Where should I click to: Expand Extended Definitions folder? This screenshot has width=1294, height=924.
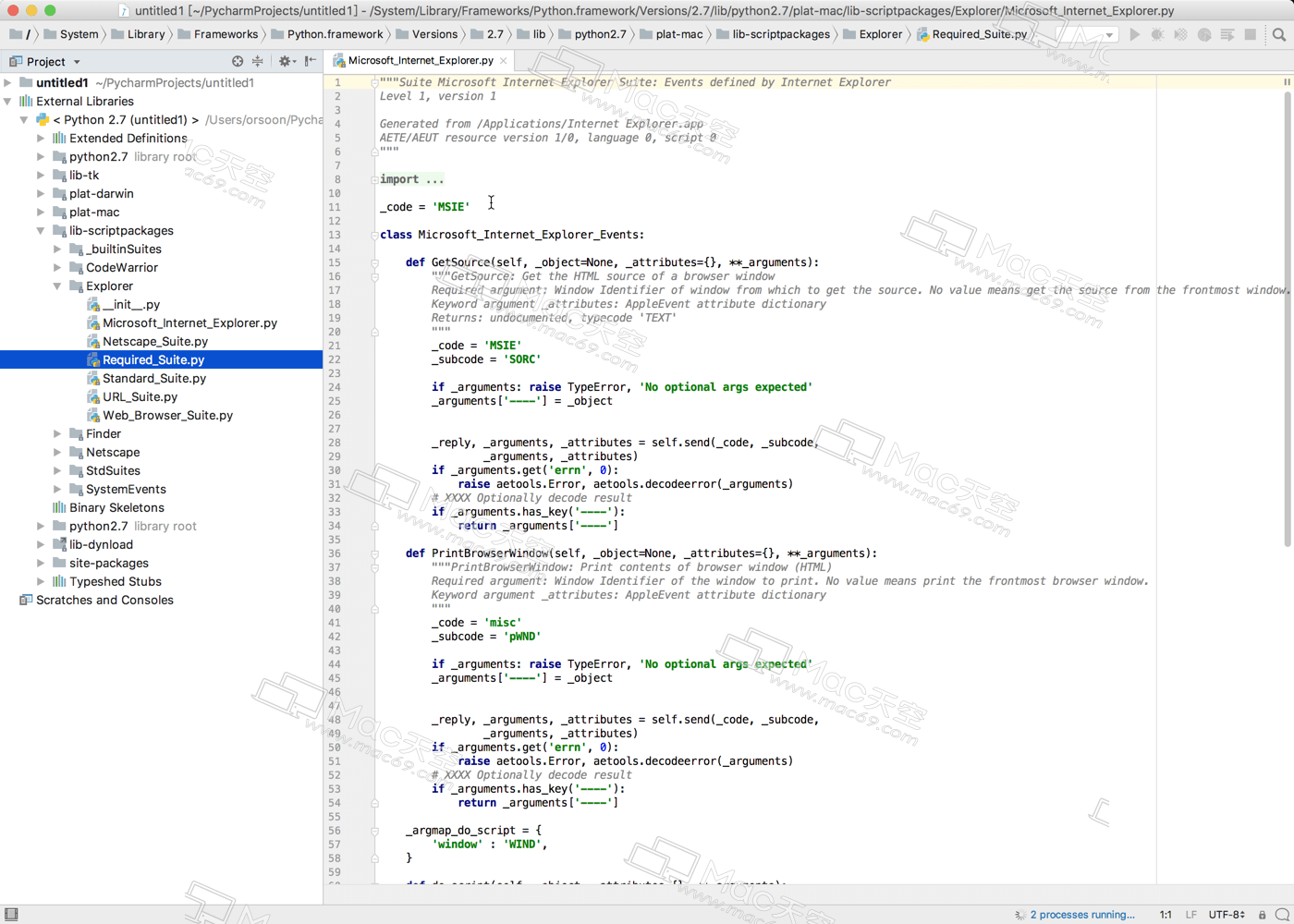click(x=41, y=138)
